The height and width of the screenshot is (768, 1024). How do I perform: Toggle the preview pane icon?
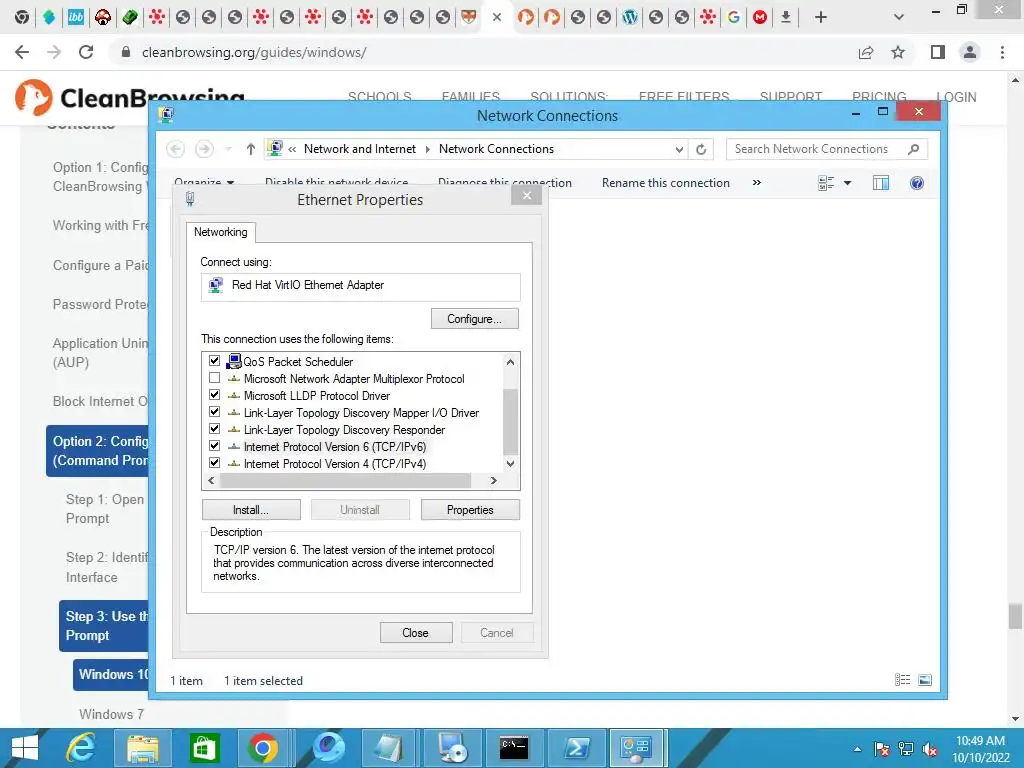click(x=880, y=183)
